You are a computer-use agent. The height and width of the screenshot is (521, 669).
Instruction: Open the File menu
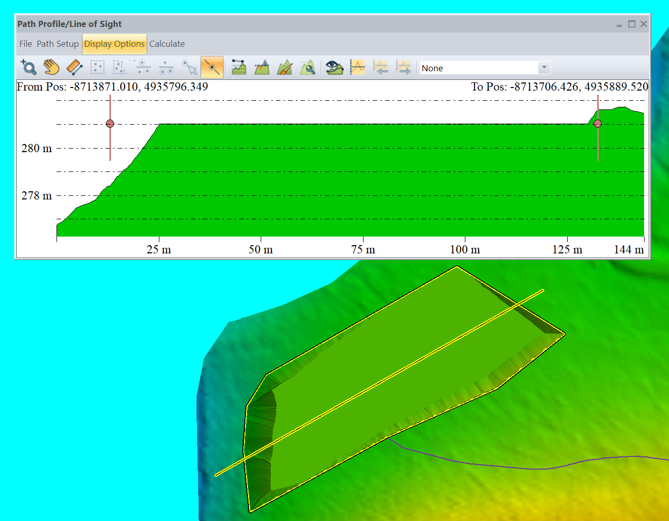pyautogui.click(x=25, y=44)
